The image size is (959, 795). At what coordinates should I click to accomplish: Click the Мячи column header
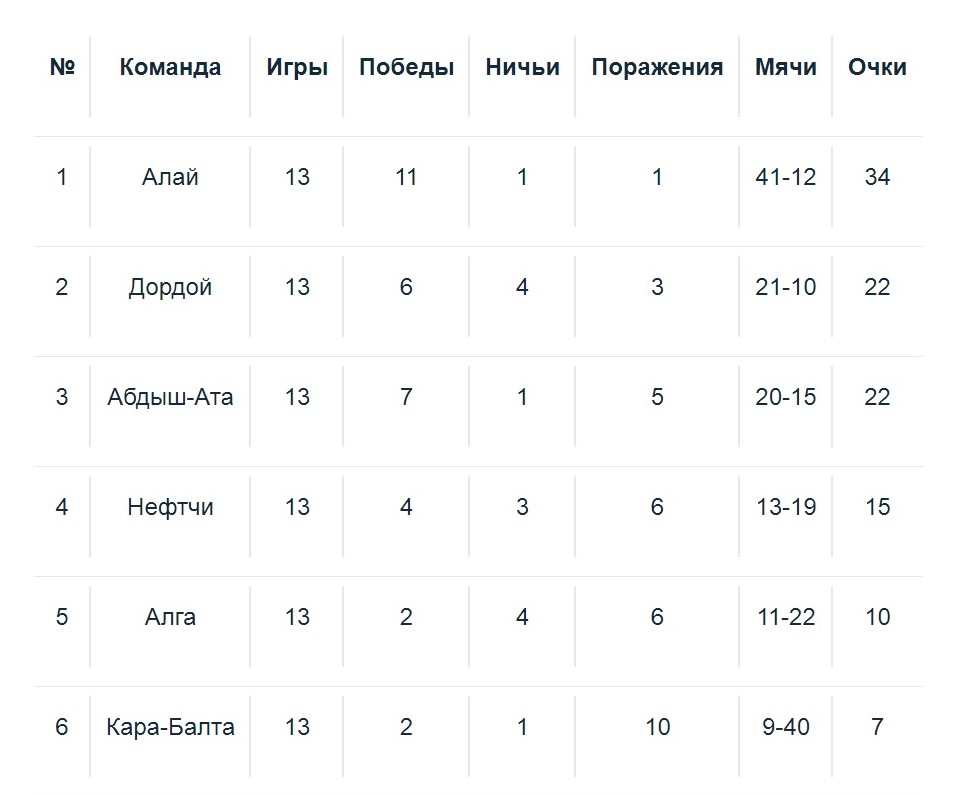coord(786,68)
